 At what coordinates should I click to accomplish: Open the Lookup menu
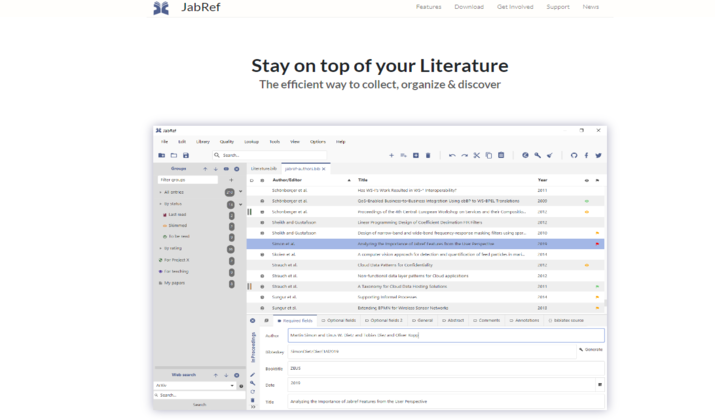click(251, 142)
